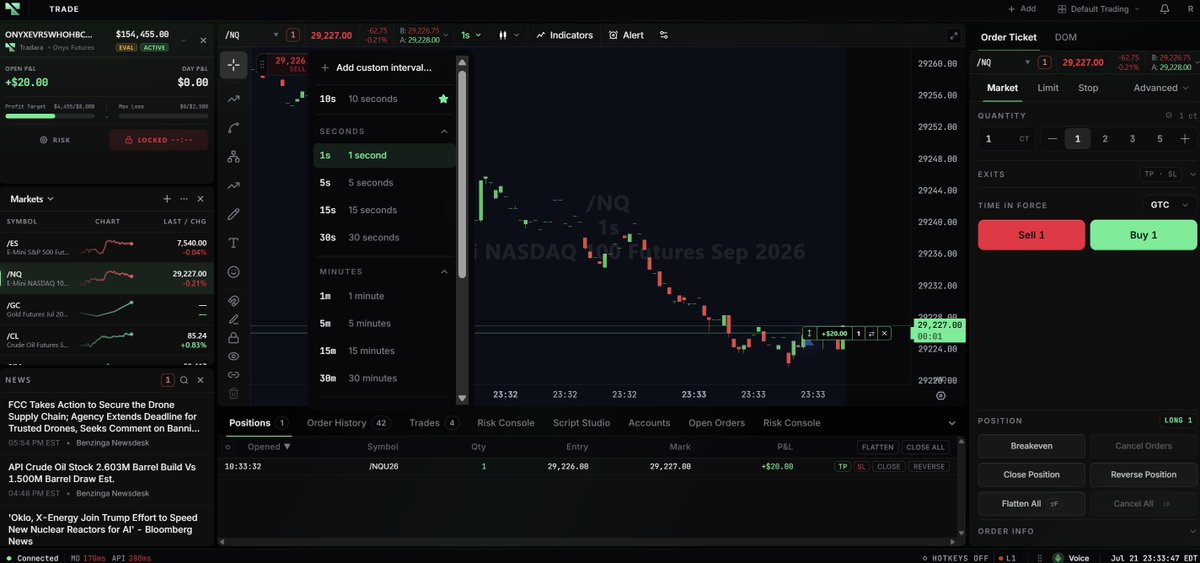This screenshot has width=1200, height=563.
Task: Toggle drawings visibility eye in toolbar
Action: tap(233, 356)
